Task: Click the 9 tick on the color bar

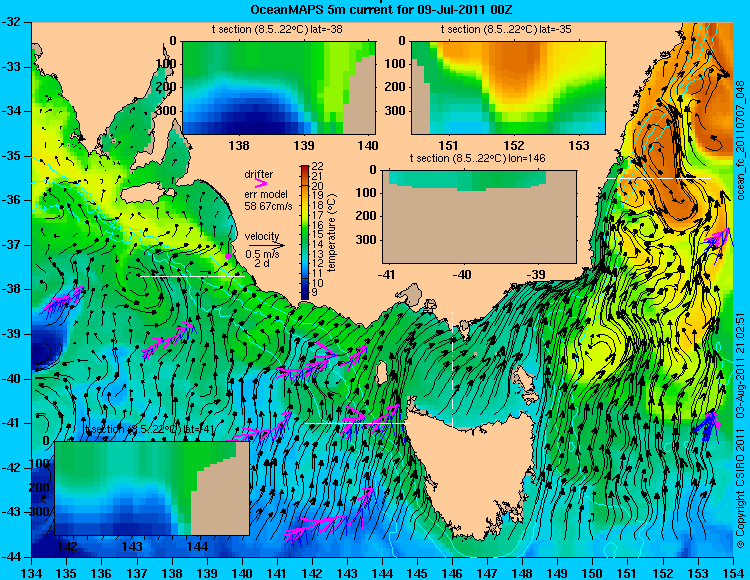Action: [x=314, y=293]
